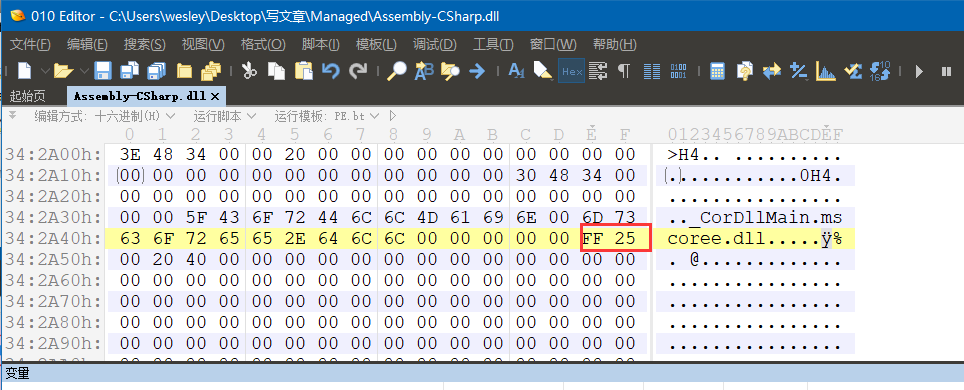Click hex byte FF in row 34:2A40h
Image resolution: width=964 pixels, height=390 pixels.
[593, 238]
